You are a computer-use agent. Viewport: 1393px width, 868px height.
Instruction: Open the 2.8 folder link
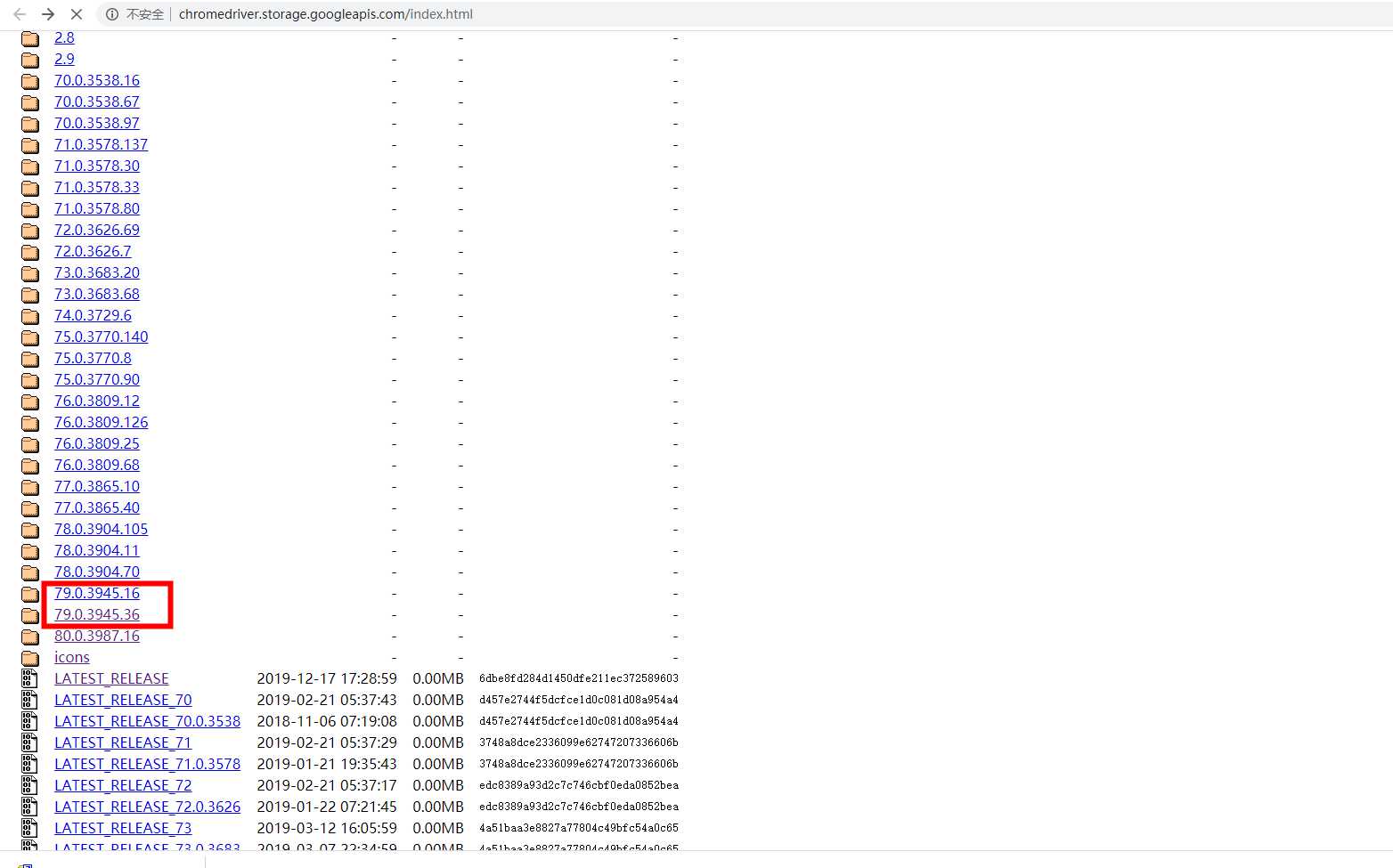tap(64, 37)
